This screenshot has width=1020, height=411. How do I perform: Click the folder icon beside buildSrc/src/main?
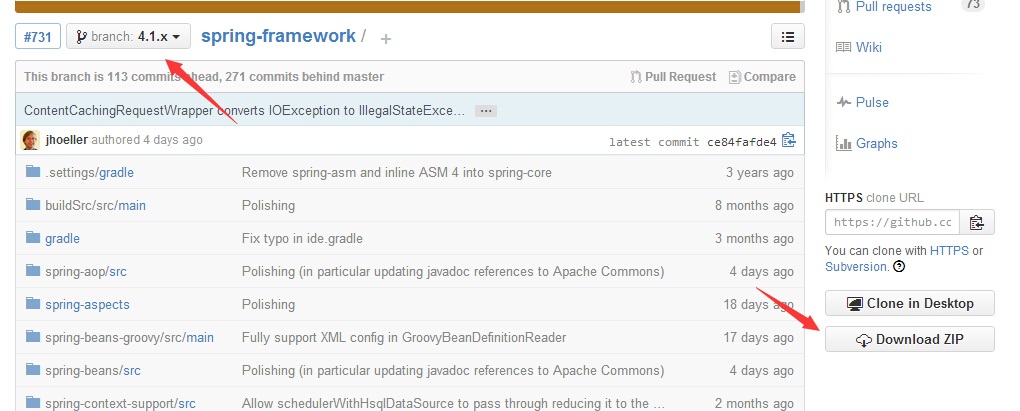[33, 205]
